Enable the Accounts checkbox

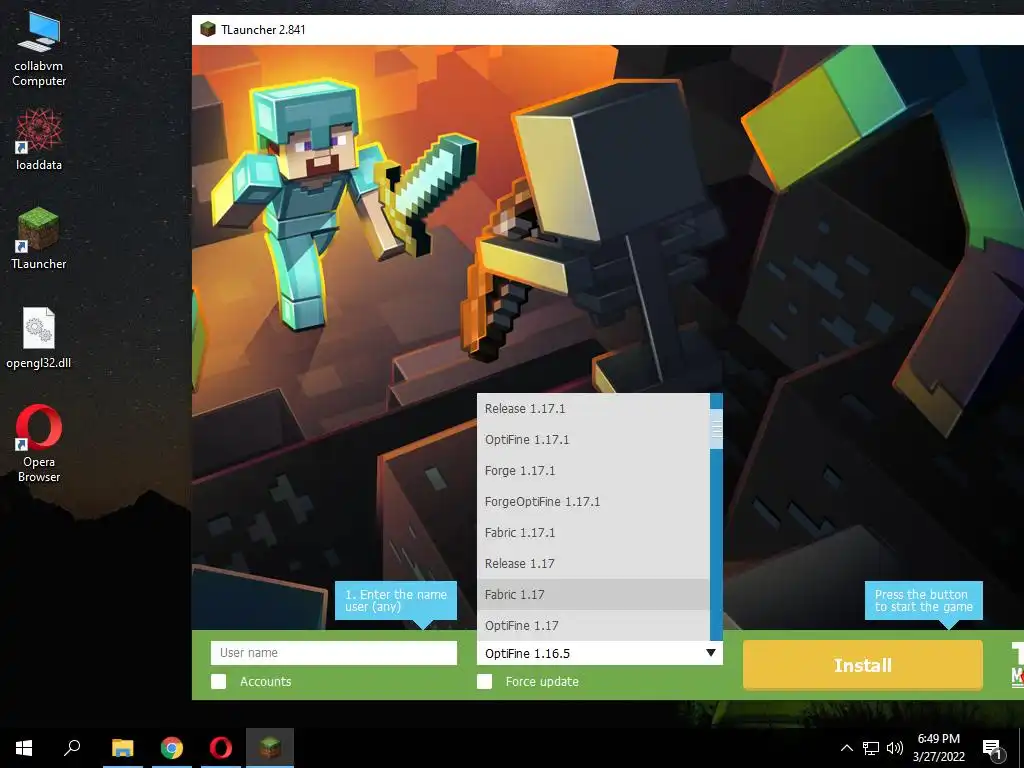click(x=219, y=682)
